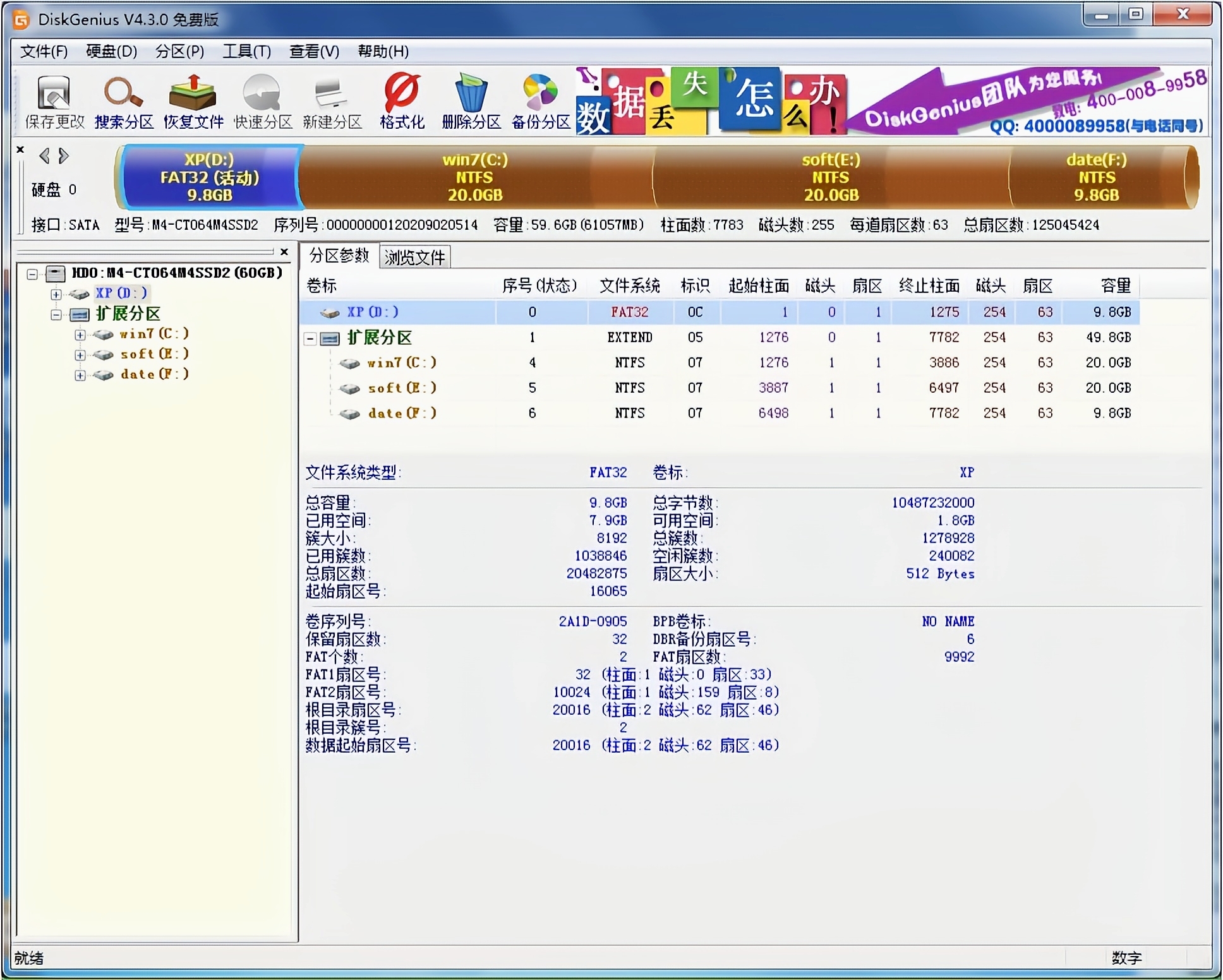Expand the XP (D:) tree node
This screenshot has height=980, width=1223.
(x=56, y=294)
